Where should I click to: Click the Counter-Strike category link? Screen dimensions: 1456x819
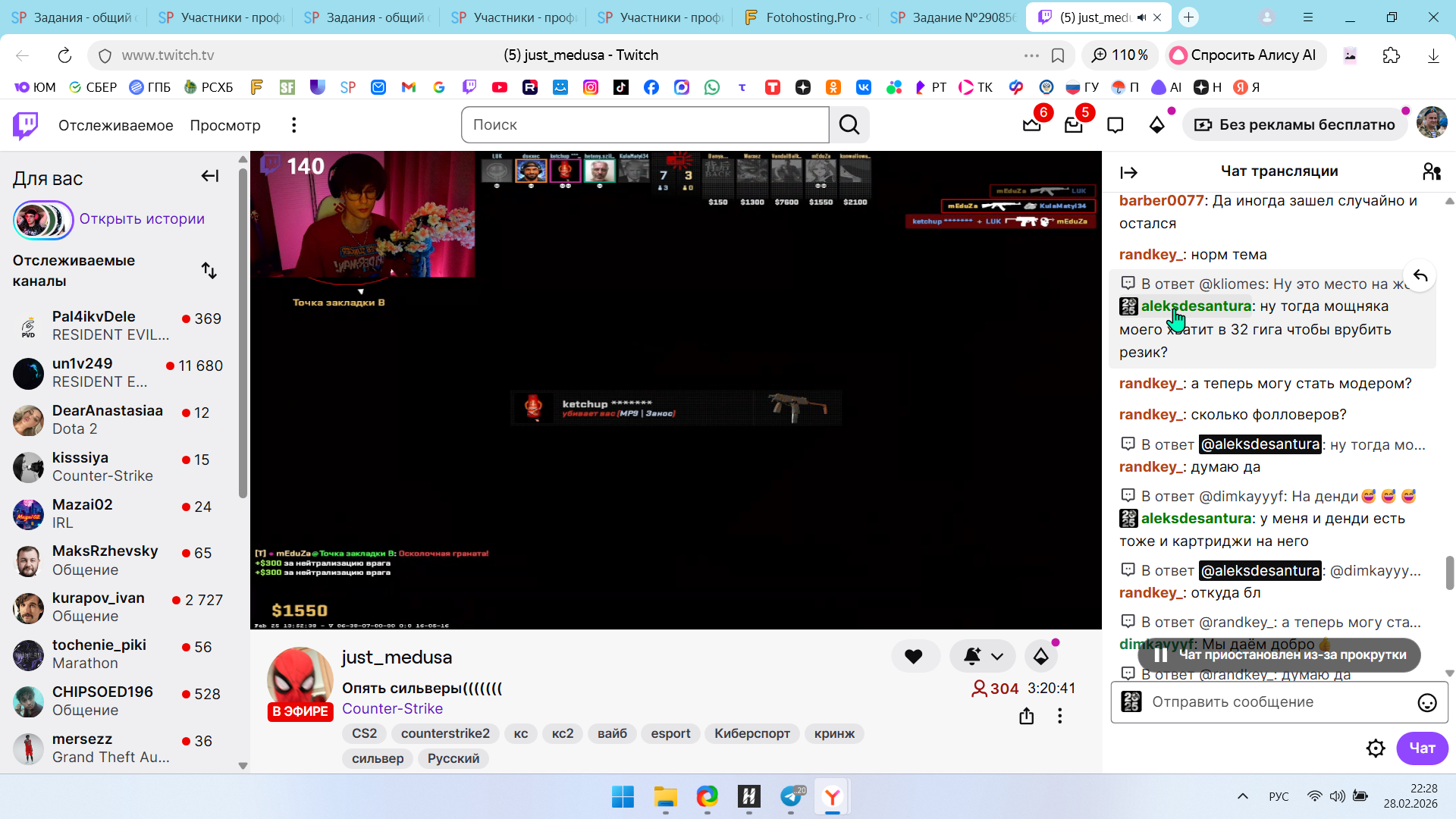tap(392, 708)
